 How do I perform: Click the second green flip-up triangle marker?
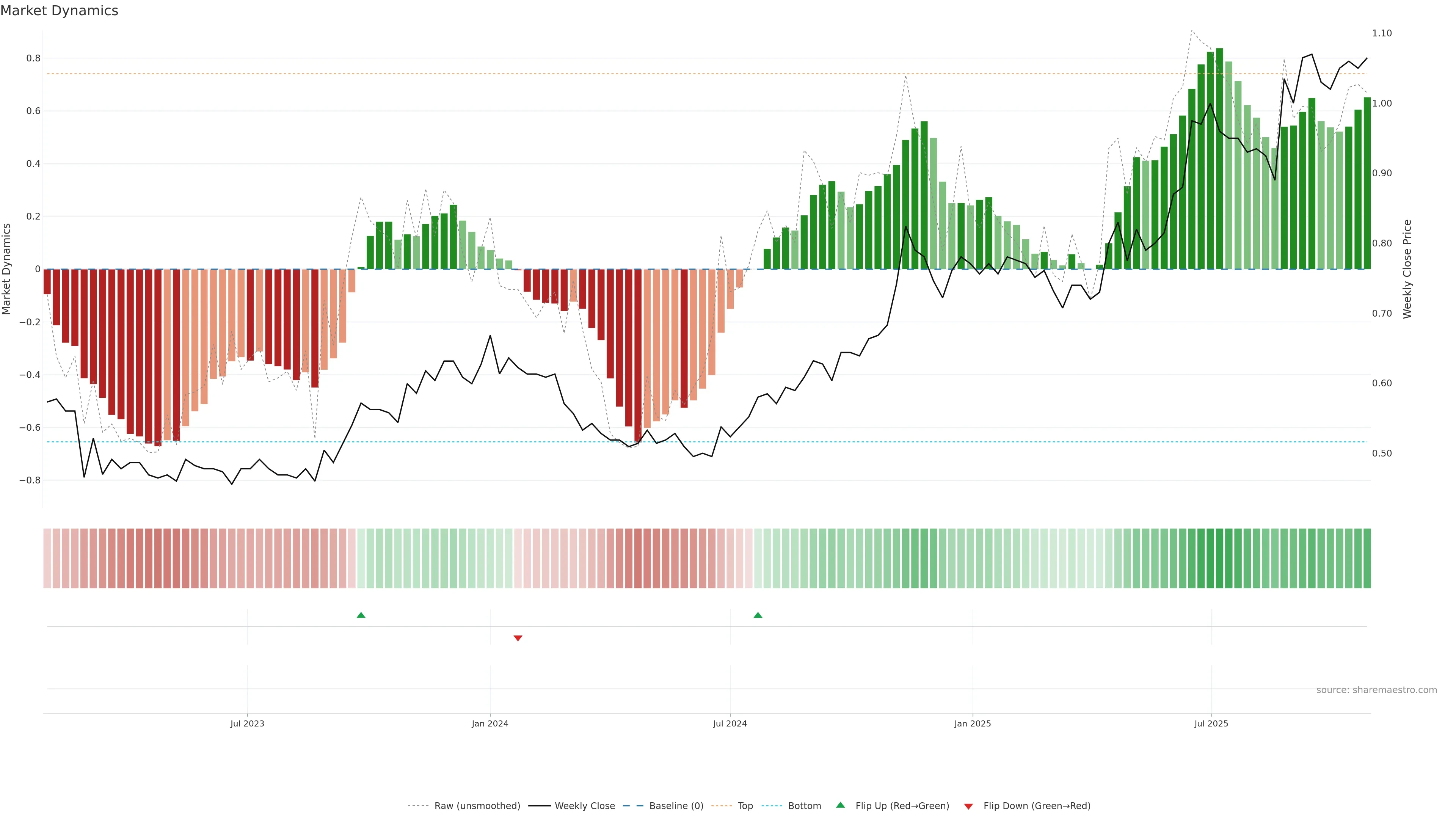click(758, 615)
